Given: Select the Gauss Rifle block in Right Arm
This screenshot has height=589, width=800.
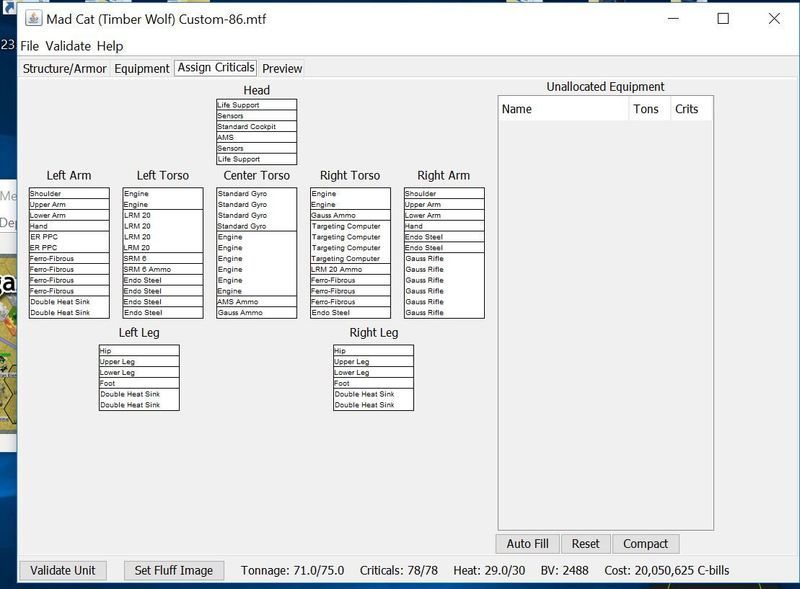Looking at the screenshot, I should click(x=444, y=285).
